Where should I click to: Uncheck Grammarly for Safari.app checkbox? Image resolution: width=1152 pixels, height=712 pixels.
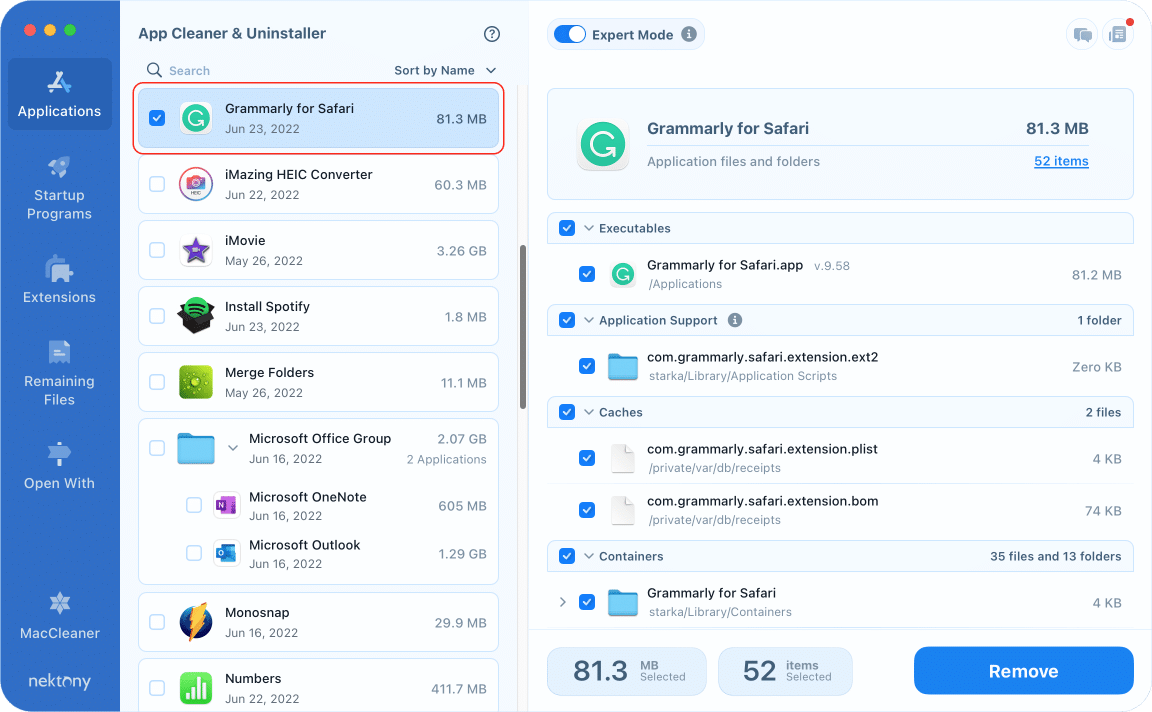[587, 274]
